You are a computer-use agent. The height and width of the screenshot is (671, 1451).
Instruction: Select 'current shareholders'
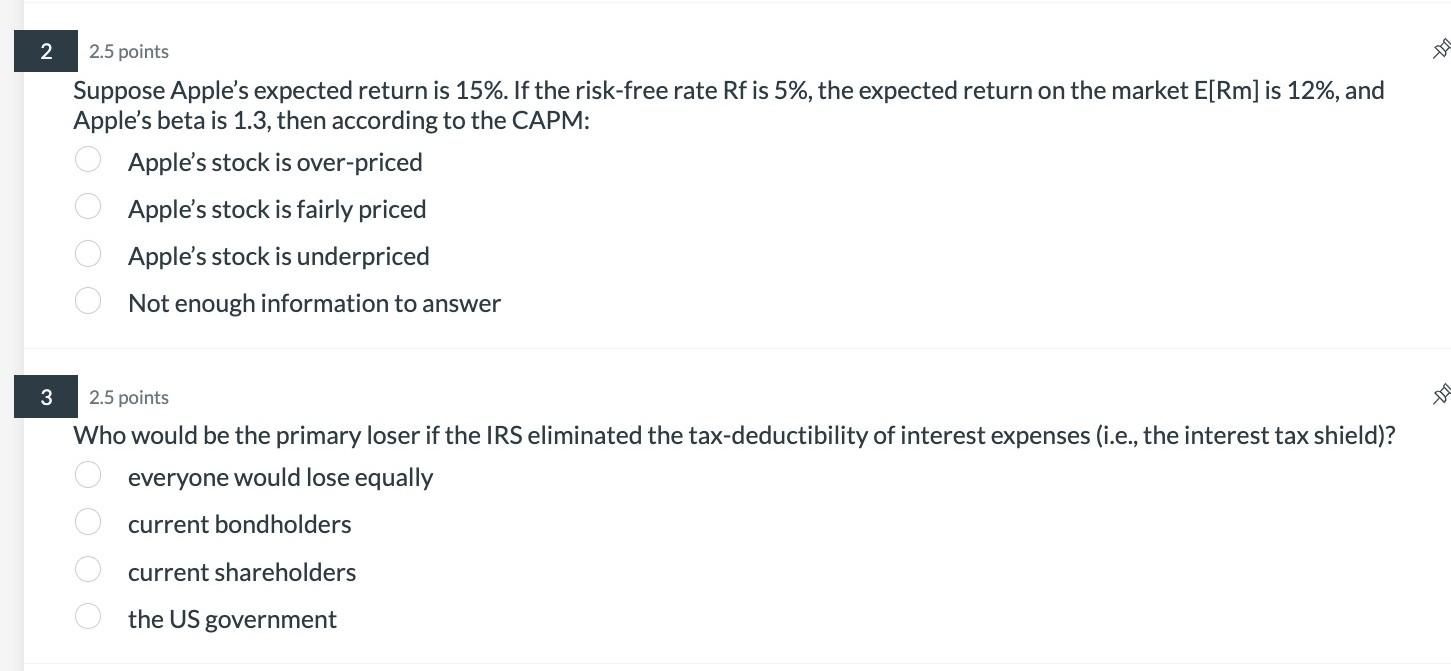click(x=88, y=568)
